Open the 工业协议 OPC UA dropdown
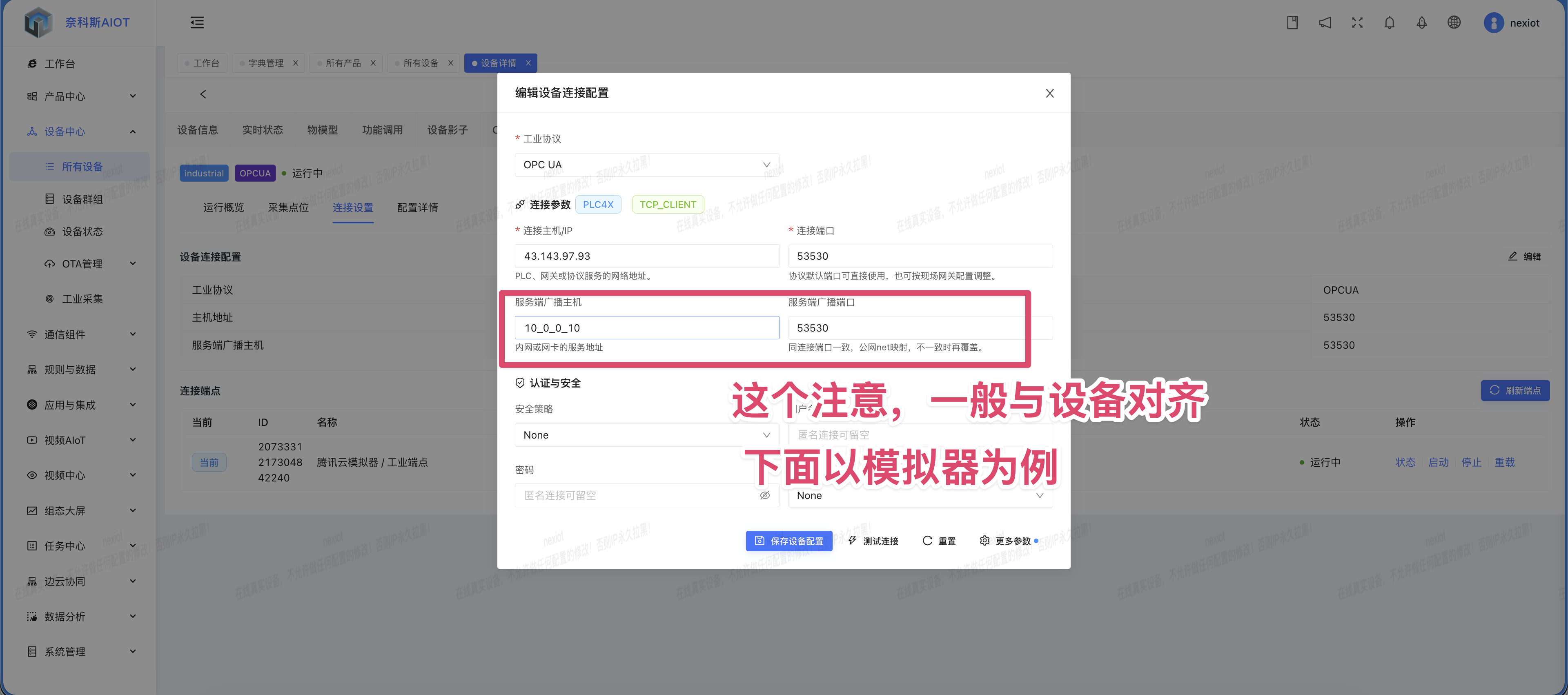 [x=646, y=165]
